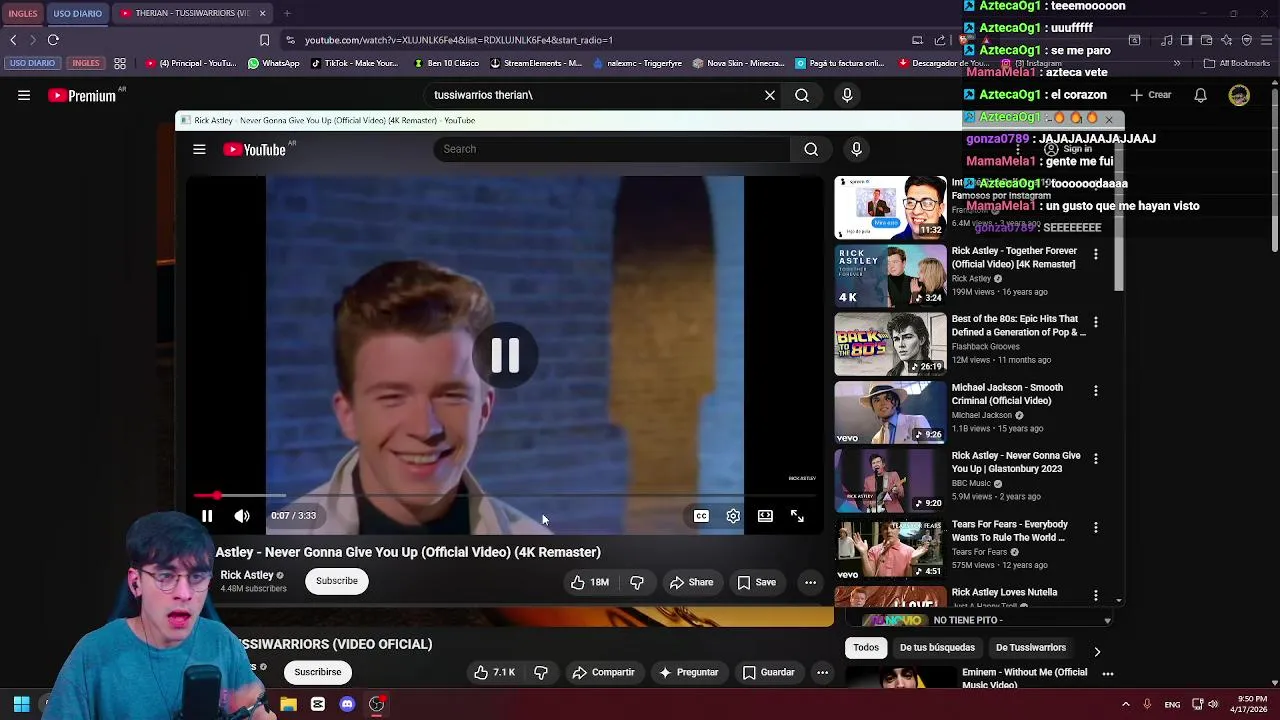Switch player to theater mode
Image resolution: width=1280 pixels, height=720 pixels.
pos(765,516)
